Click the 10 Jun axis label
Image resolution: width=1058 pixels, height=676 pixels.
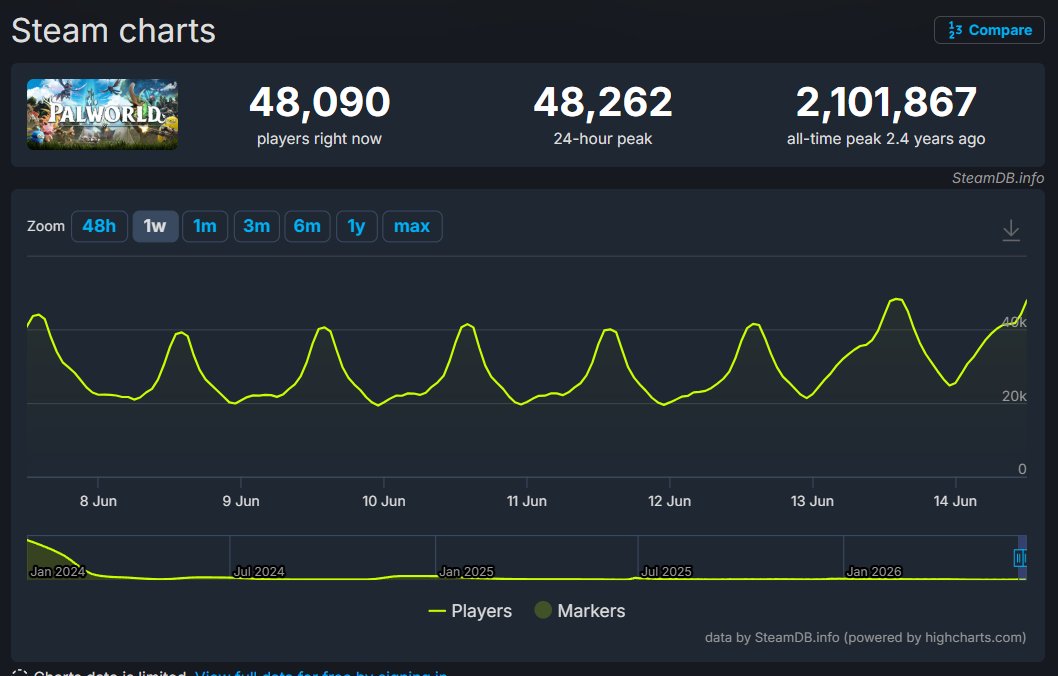(384, 501)
